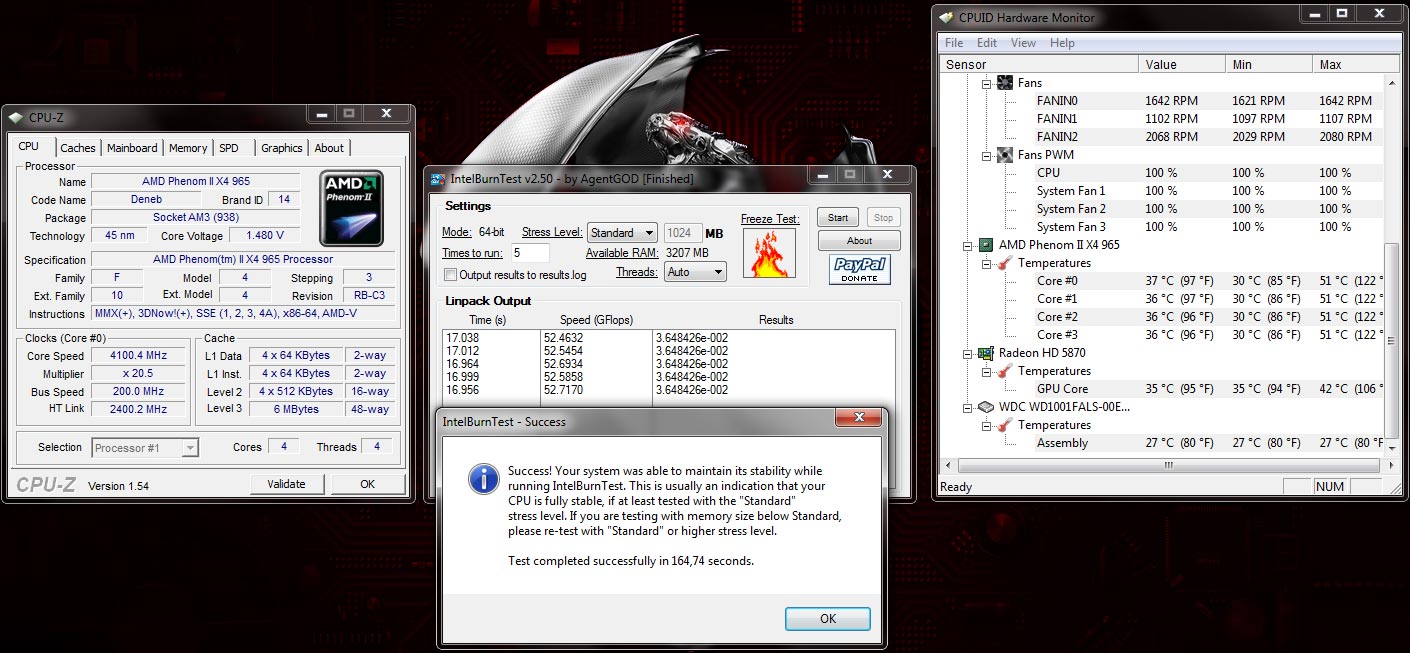Click thermometer icon under AMD Phenom II node
Image resolution: width=1410 pixels, height=653 pixels.
click(1005, 263)
